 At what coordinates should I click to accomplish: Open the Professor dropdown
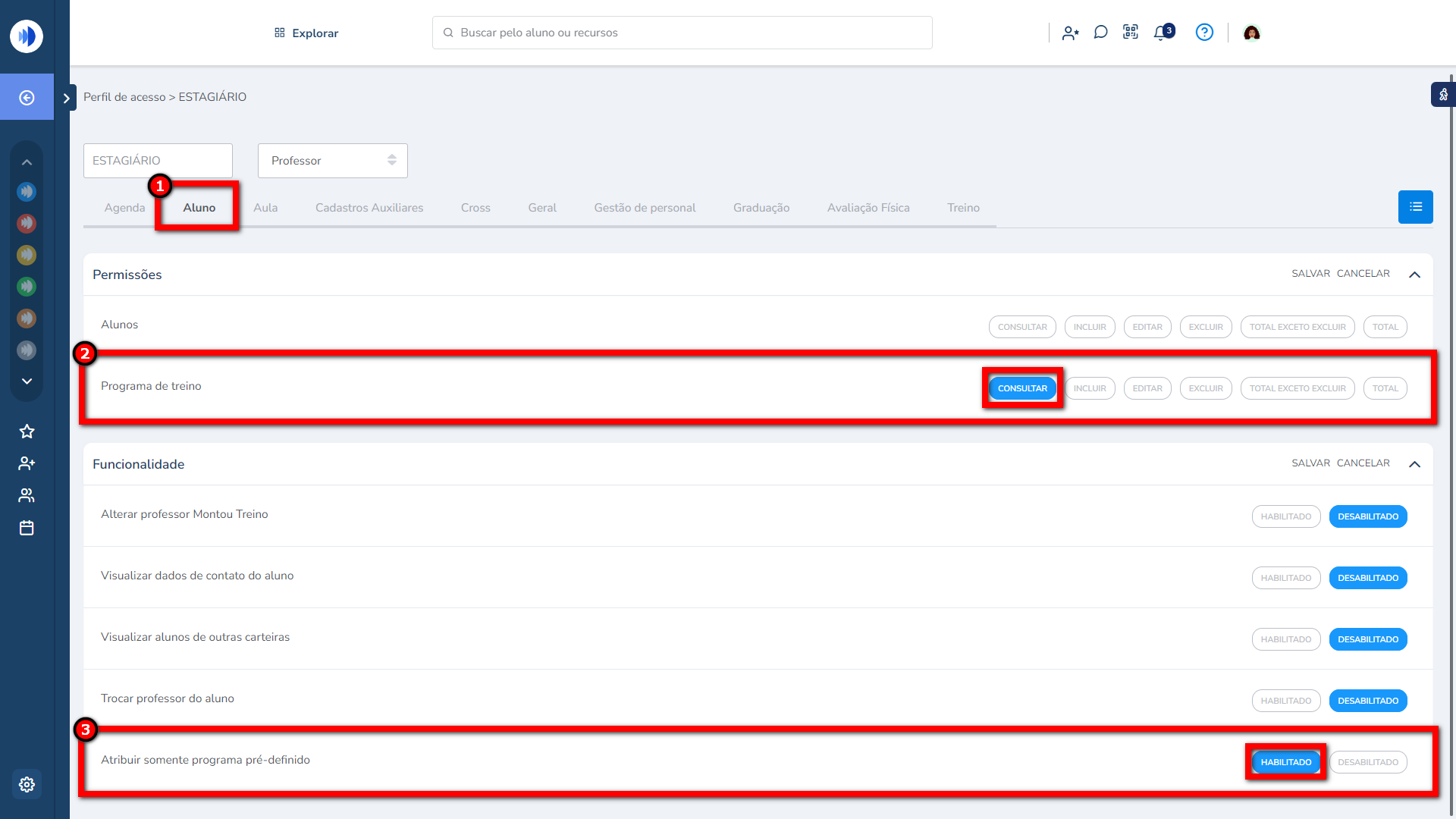pos(332,161)
